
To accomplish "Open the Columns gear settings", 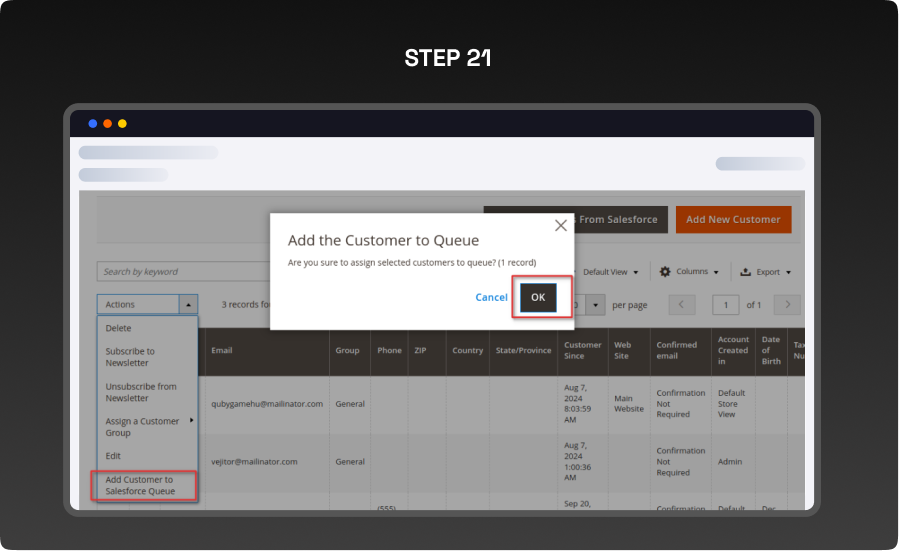I will click(x=666, y=272).
